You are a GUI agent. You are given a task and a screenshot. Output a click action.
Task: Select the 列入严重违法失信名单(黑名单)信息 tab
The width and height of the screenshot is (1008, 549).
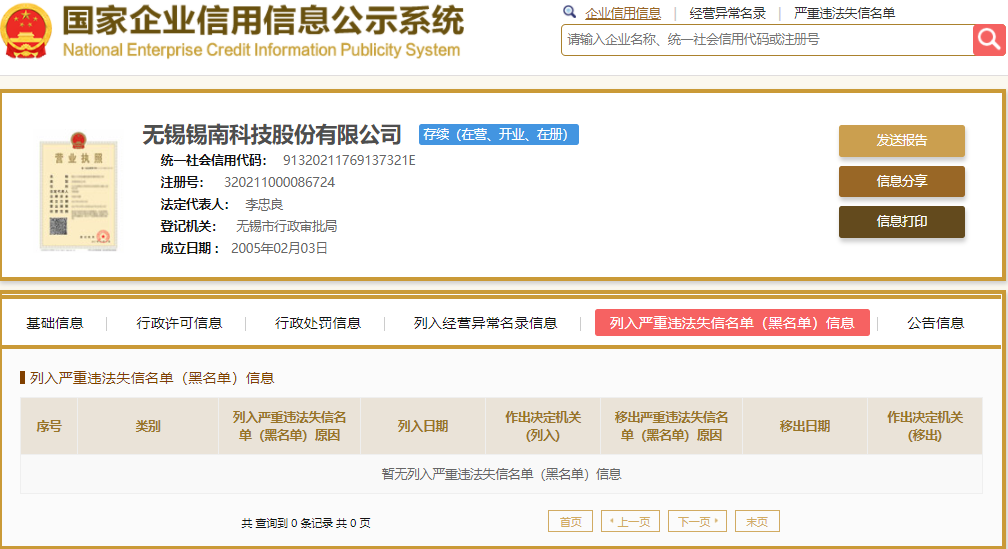click(732, 323)
